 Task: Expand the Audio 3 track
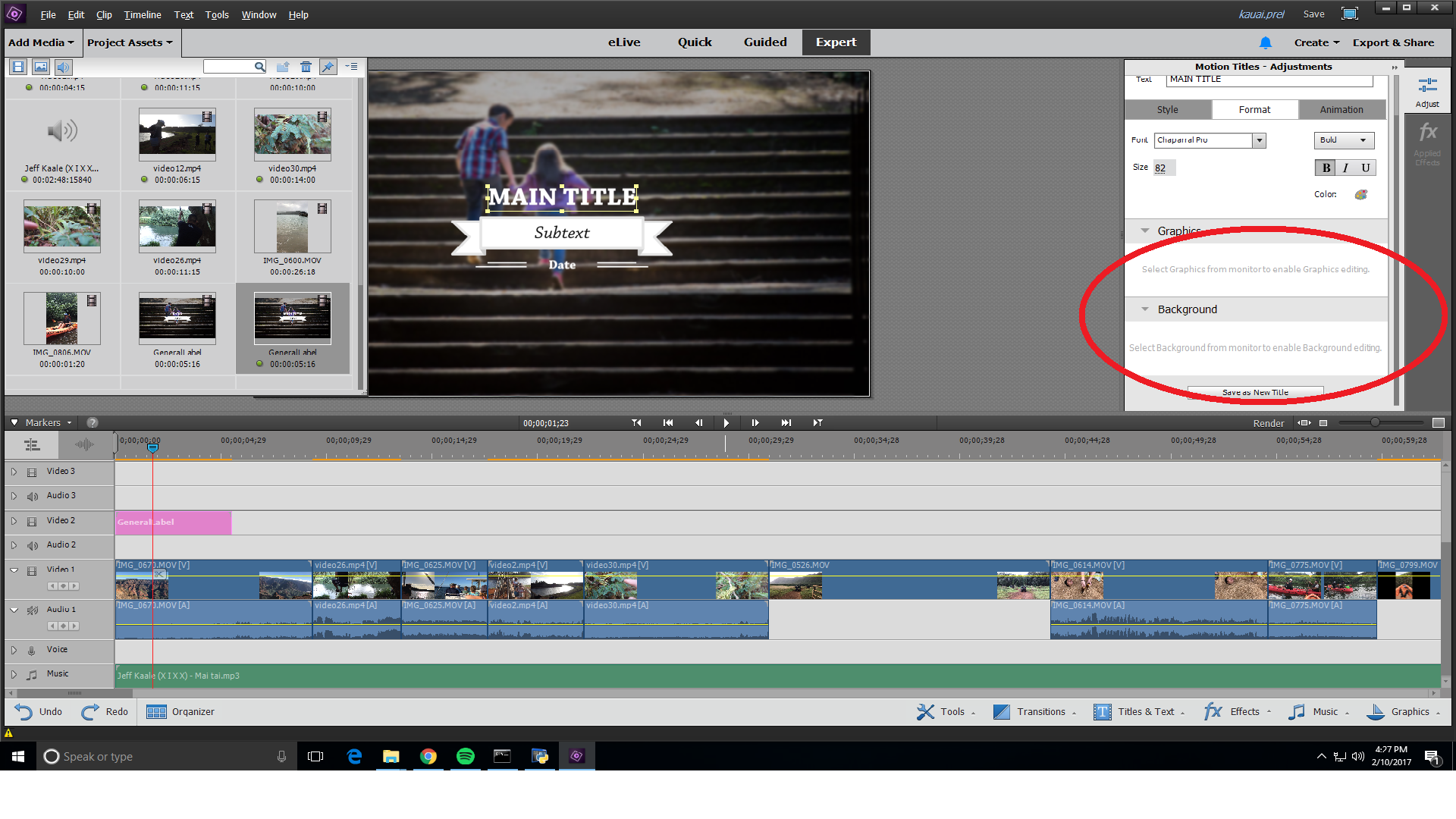[x=14, y=496]
